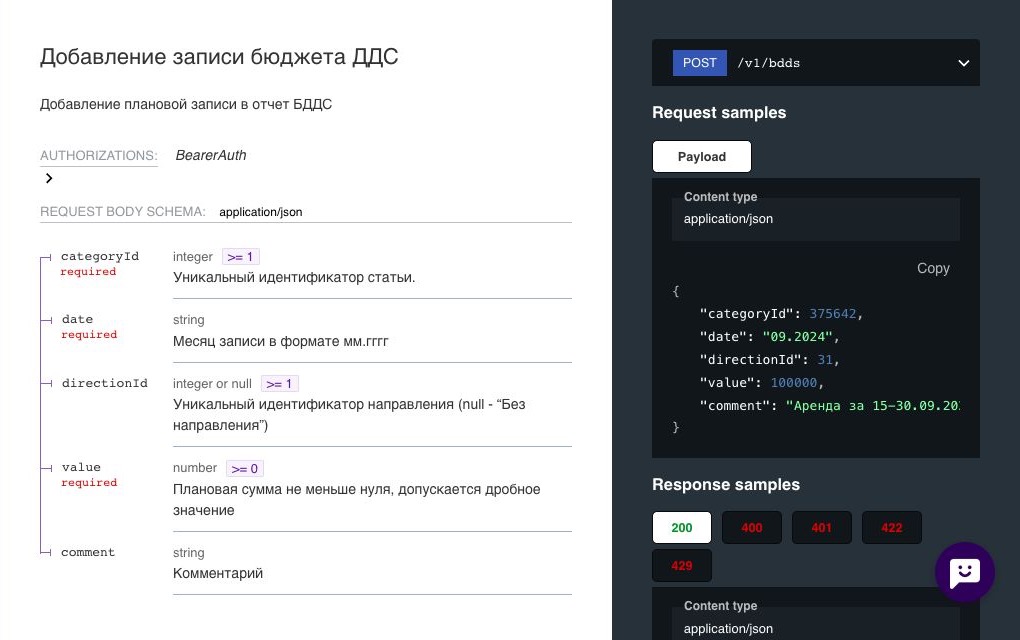
Task: Click the 'Request samples' heading
Action: (719, 113)
